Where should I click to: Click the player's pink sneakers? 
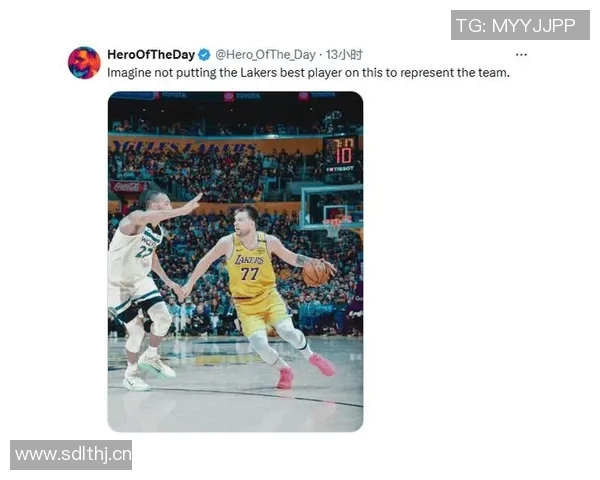click(305, 370)
